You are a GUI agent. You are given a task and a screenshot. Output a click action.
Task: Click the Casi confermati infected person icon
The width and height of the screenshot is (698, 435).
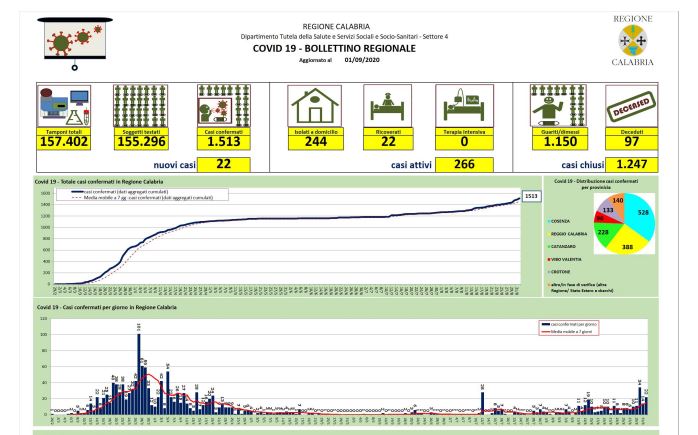[224, 106]
